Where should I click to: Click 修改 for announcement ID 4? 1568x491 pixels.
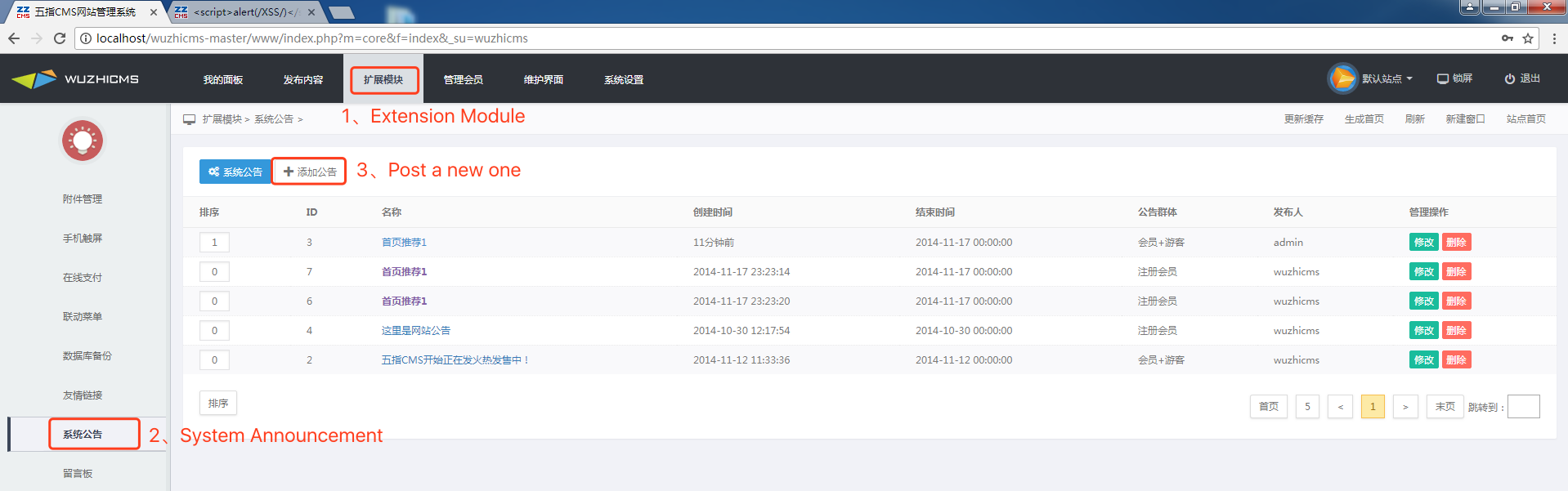1423,331
